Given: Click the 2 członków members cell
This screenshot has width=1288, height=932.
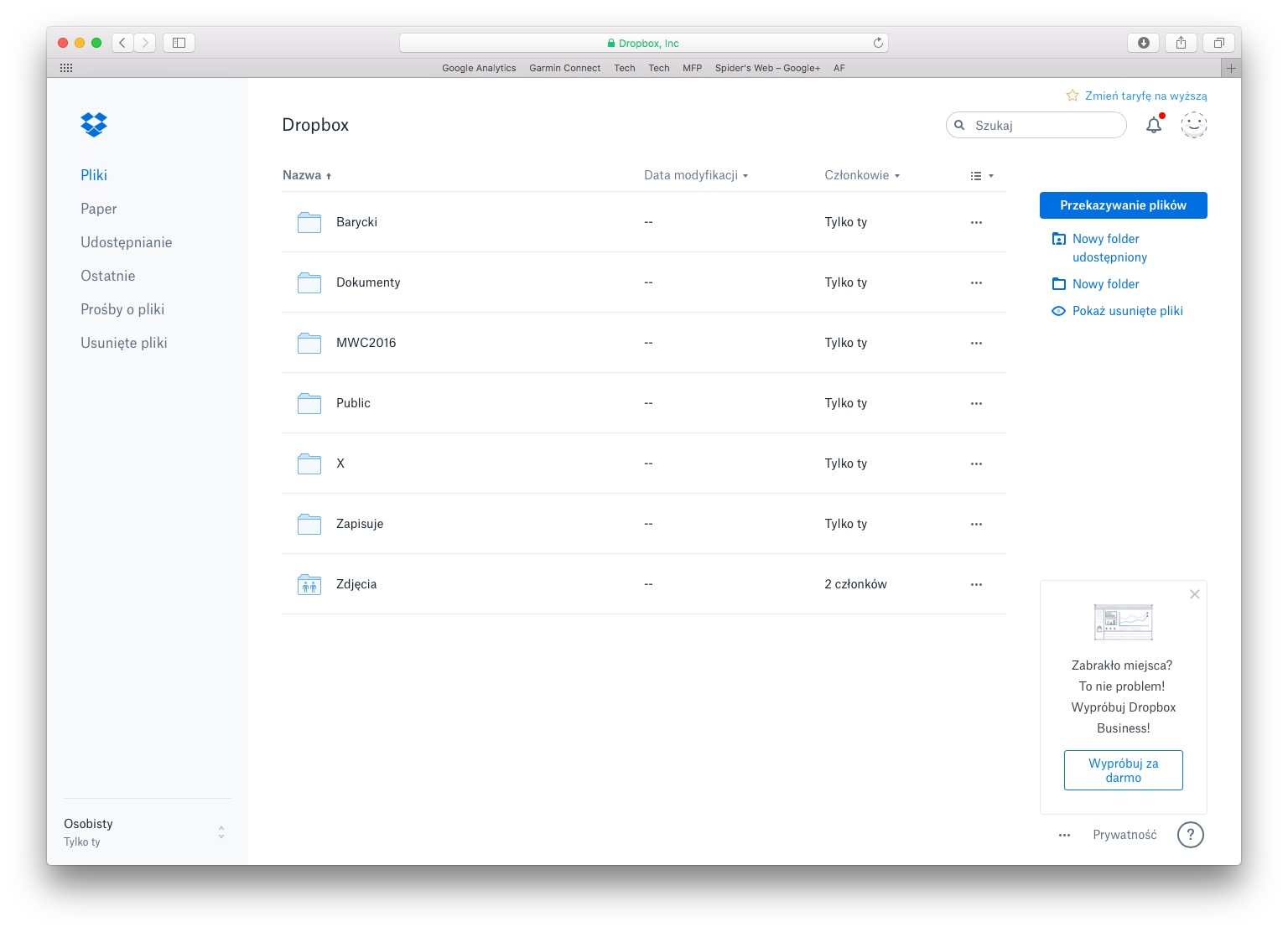Looking at the screenshot, I should click(855, 584).
